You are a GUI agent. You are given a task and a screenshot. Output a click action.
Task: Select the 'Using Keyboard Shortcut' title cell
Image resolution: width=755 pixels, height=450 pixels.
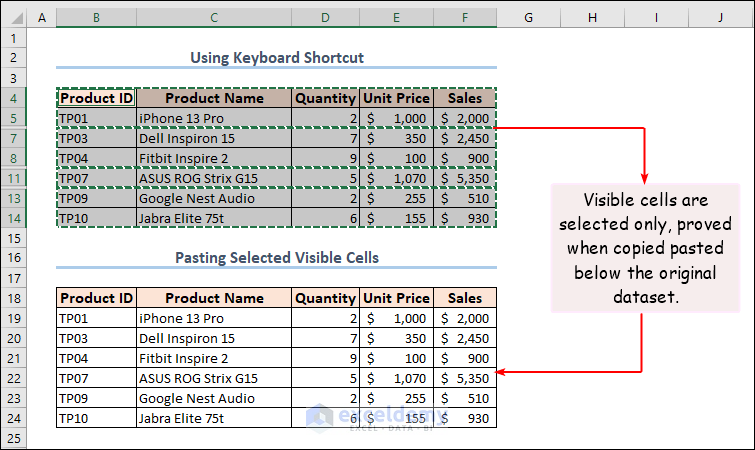277,58
